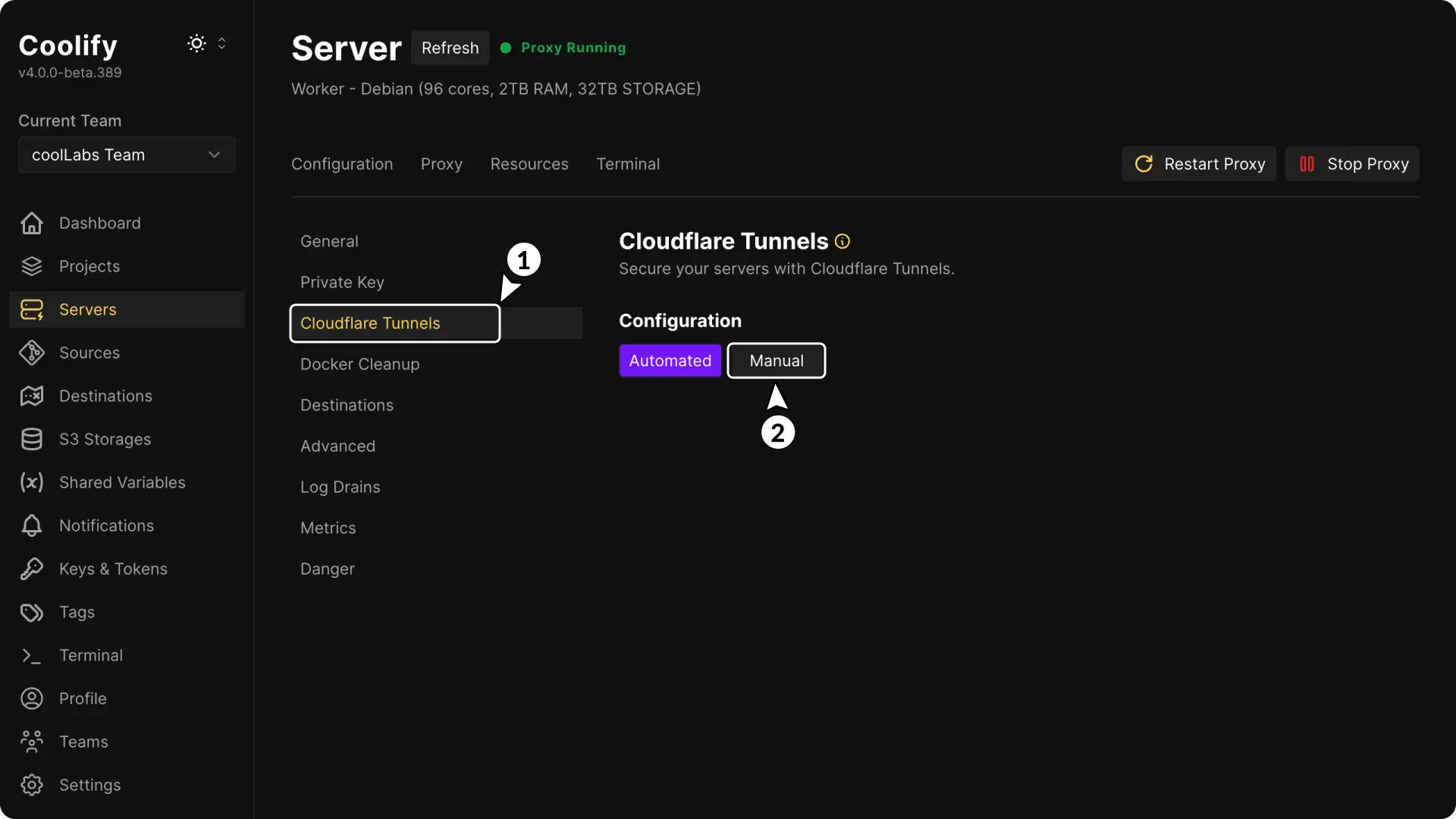The width and height of the screenshot is (1456, 819).
Task: Click the Cloudflare Tunnels info icon
Action: pos(842,241)
